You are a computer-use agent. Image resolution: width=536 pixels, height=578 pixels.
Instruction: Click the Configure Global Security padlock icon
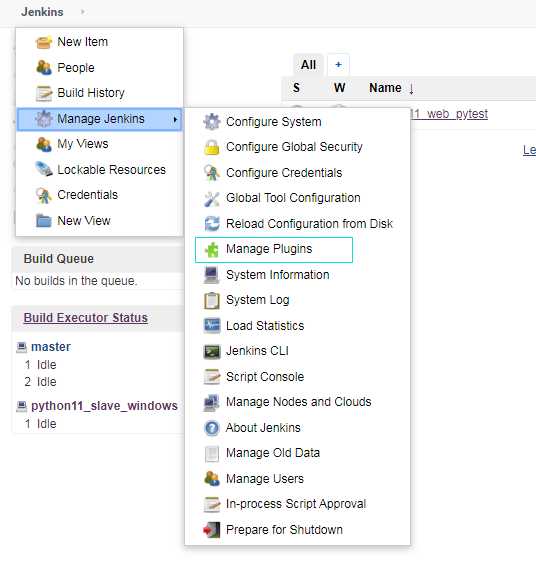pos(212,147)
